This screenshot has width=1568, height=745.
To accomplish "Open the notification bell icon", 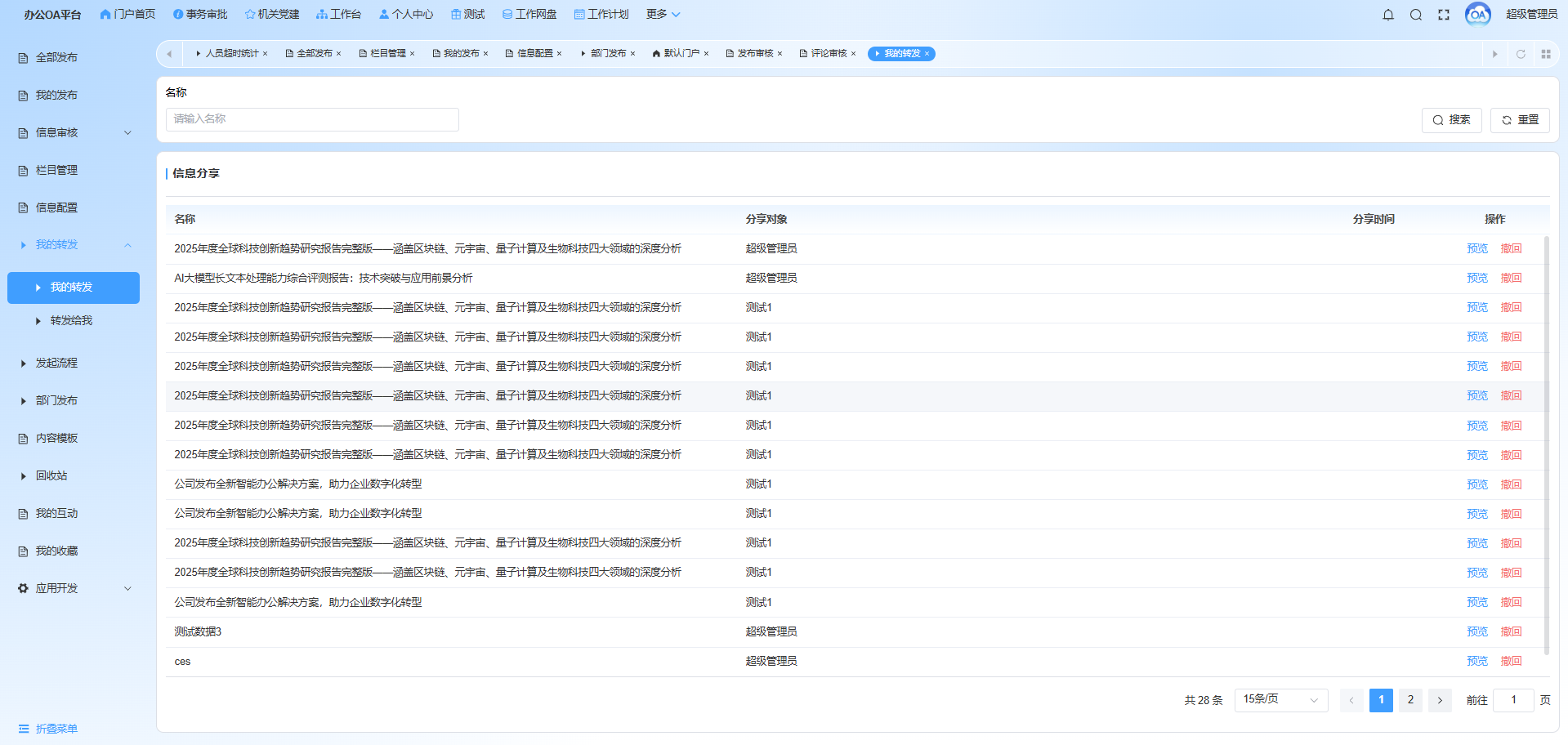I will (1388, 15).
